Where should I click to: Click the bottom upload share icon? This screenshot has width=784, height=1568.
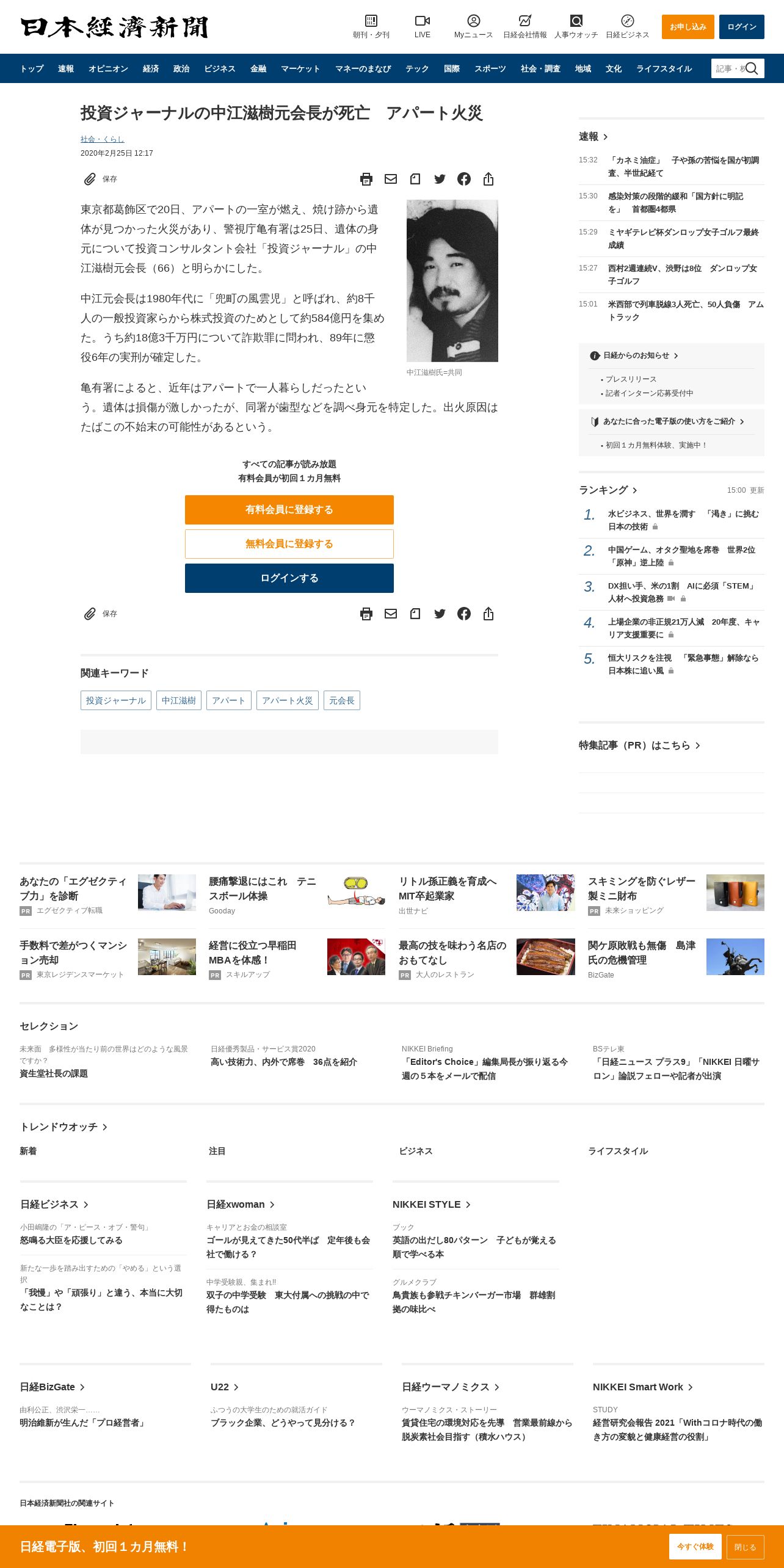488,614
